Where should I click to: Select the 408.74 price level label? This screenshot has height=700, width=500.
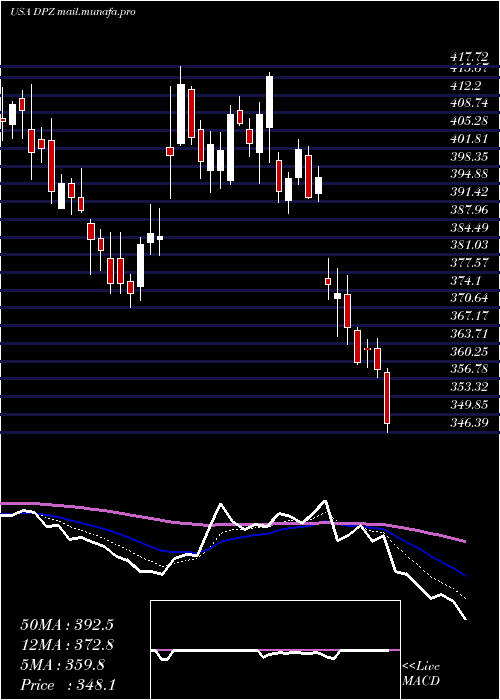coord(468,103)
